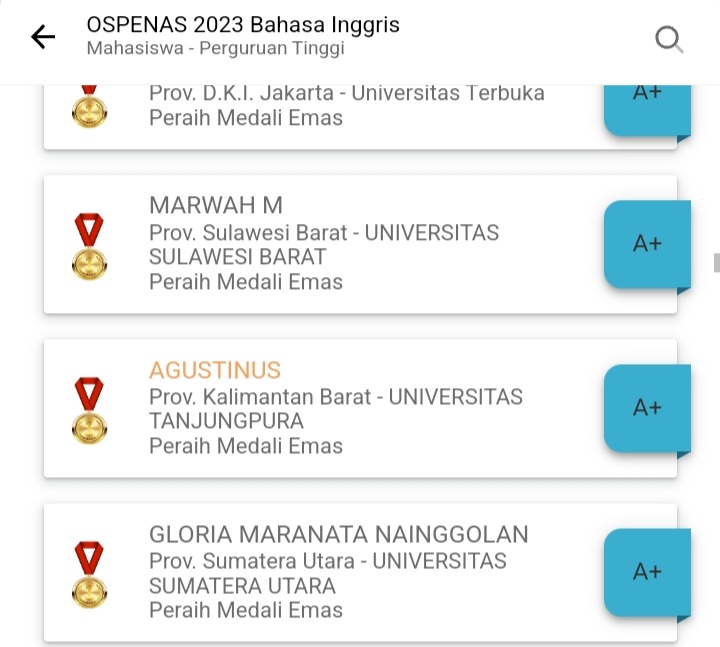The width and height of the screenshot is (720, 647).
Task: Click the scrollbar thumb on right edge
Action: tap(715, 263)
